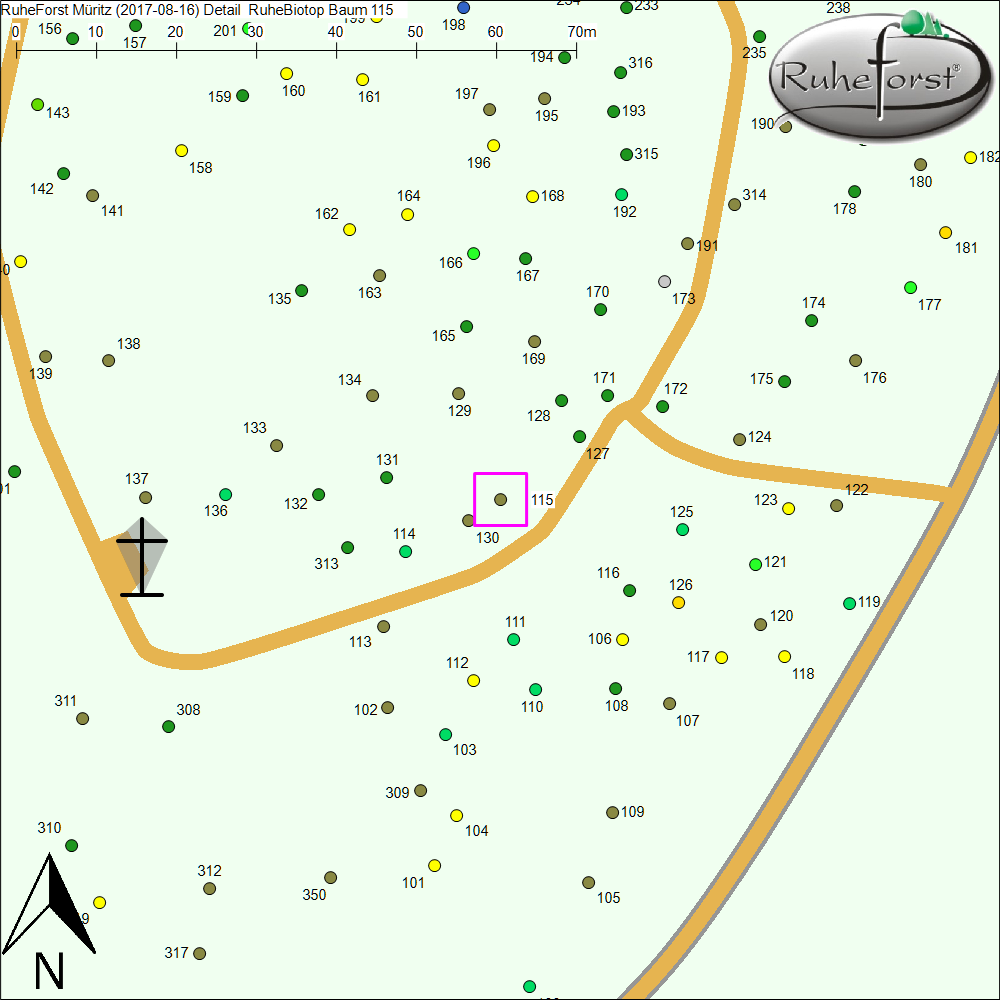Choose the dark green marker of tree 308
The width and height of the screenshot is (1000, 1000).
[x=169, y=726]
